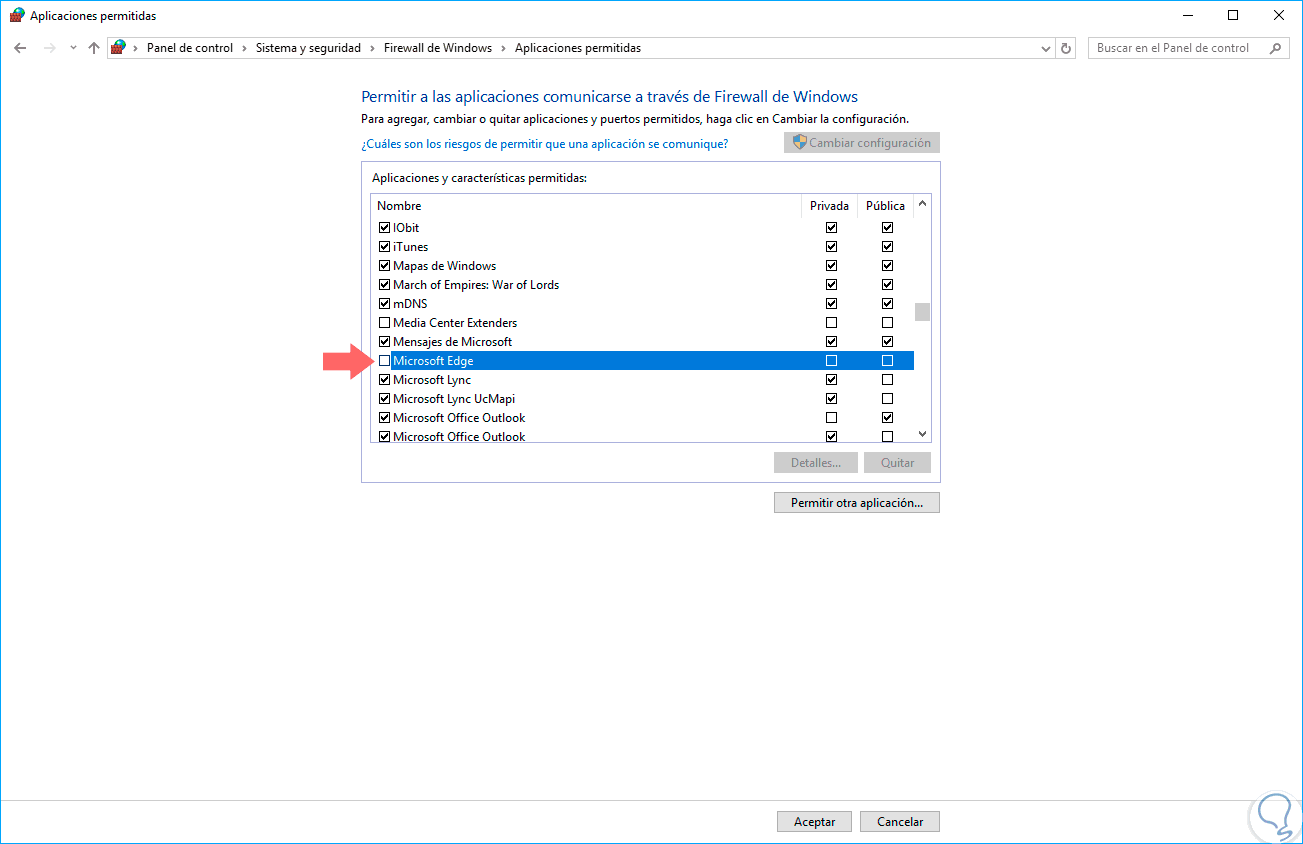Expand the chevron after Sistema y seguridad

click(x=373, y=48)
